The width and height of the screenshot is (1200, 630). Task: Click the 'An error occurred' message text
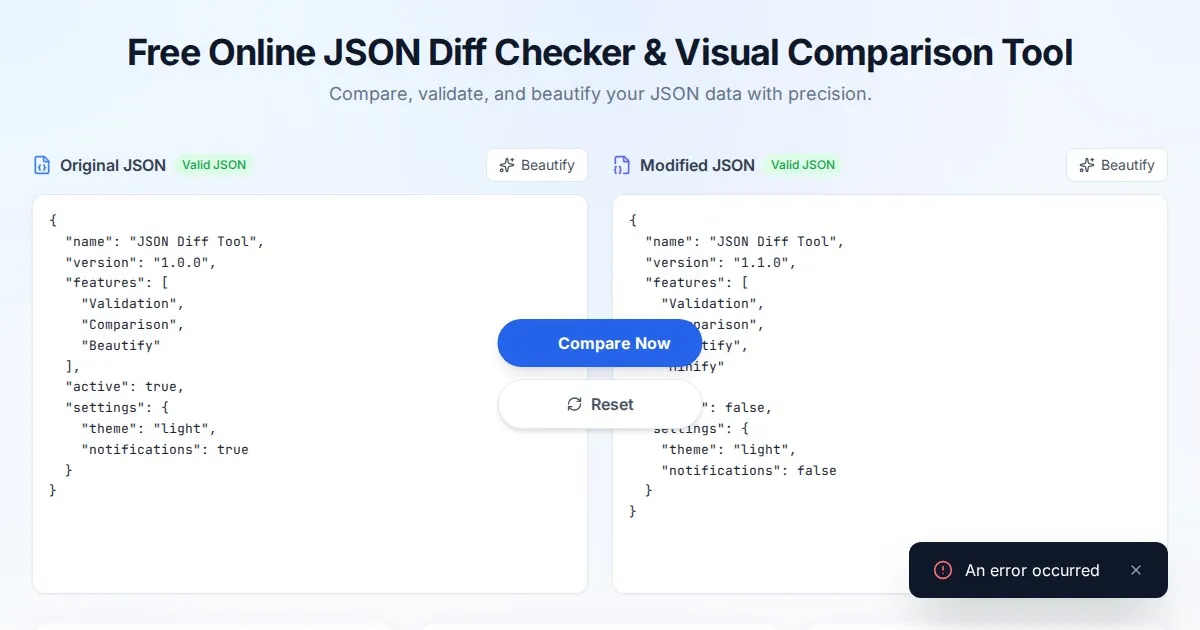click(1031, 570)
